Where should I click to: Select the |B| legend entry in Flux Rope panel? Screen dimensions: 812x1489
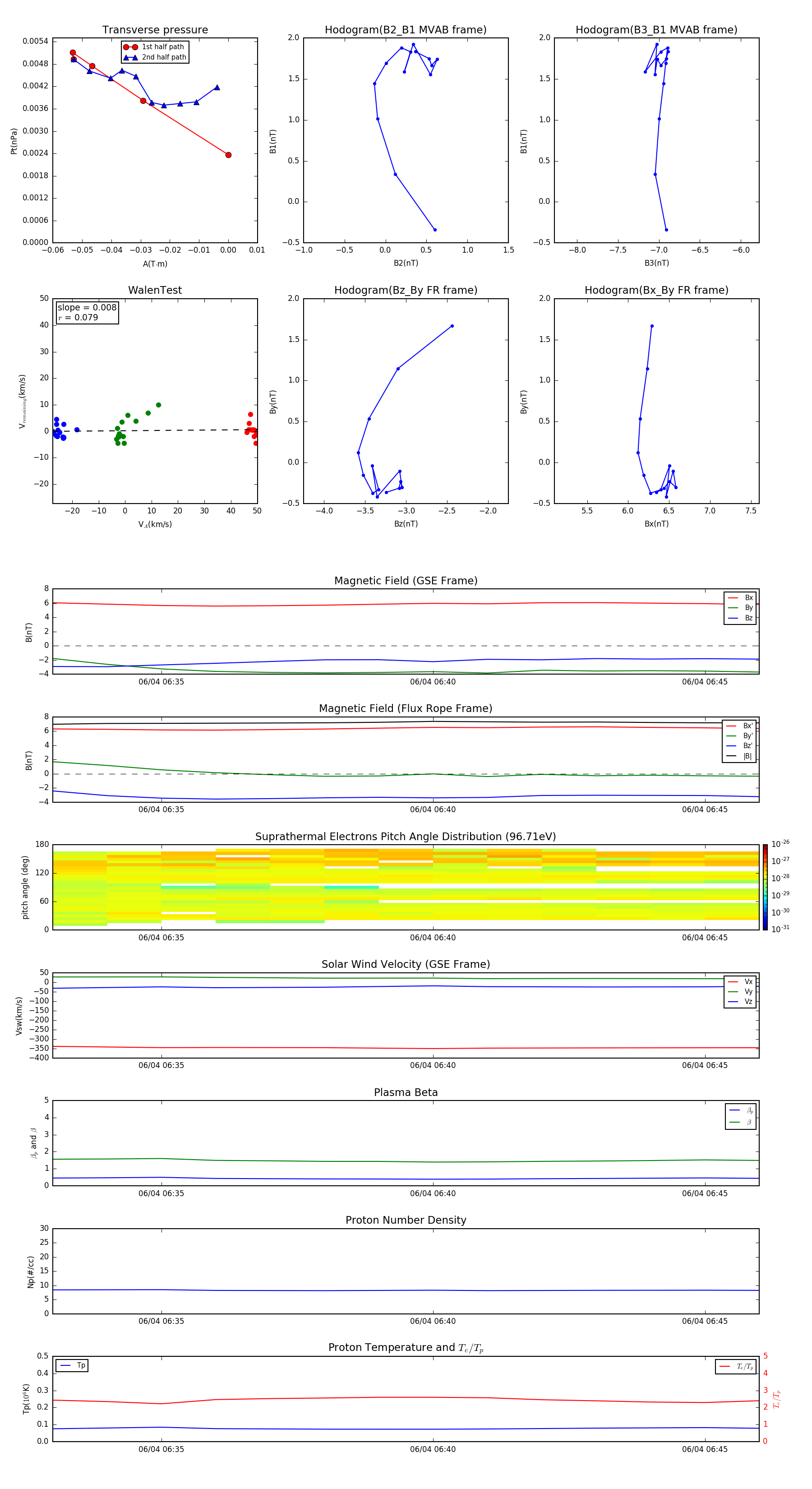[x=739, y=756]
